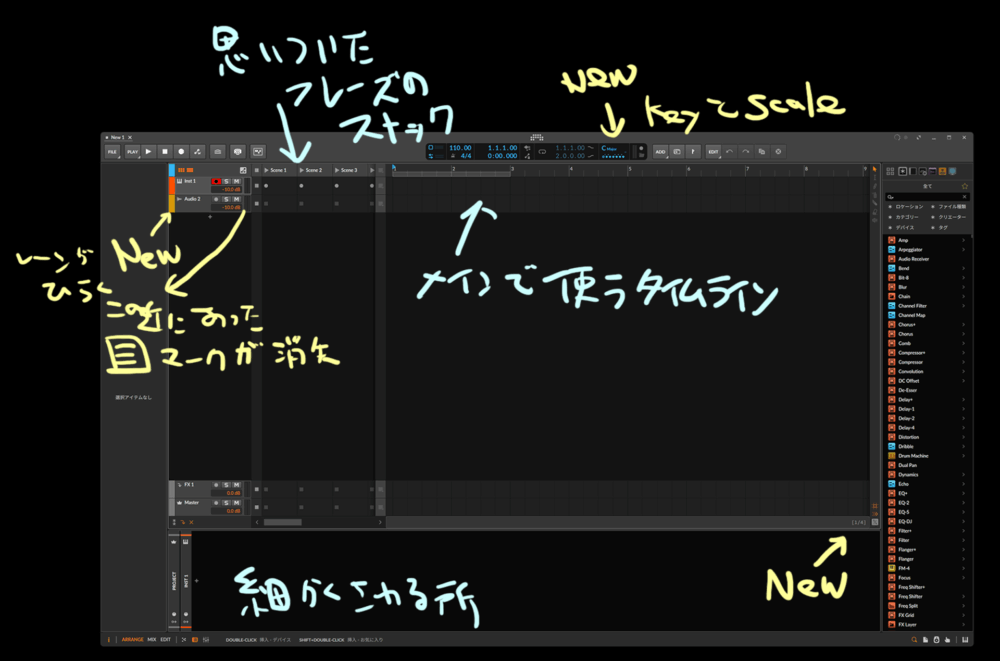Click the duplicate/copy icon in toolbar
Viewport: 1000px width, 661px height.
pyautogui.click(x=761, y=152)
